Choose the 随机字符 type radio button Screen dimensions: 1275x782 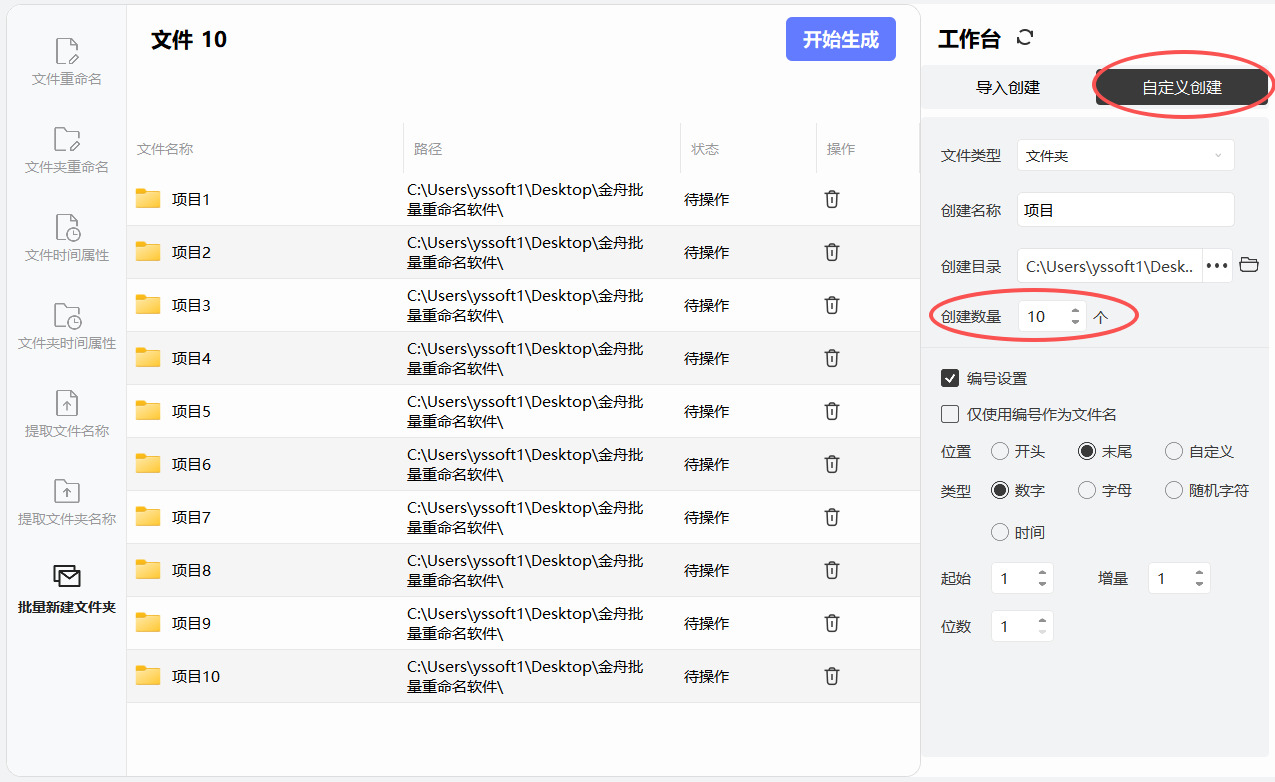click(1174, 490)
